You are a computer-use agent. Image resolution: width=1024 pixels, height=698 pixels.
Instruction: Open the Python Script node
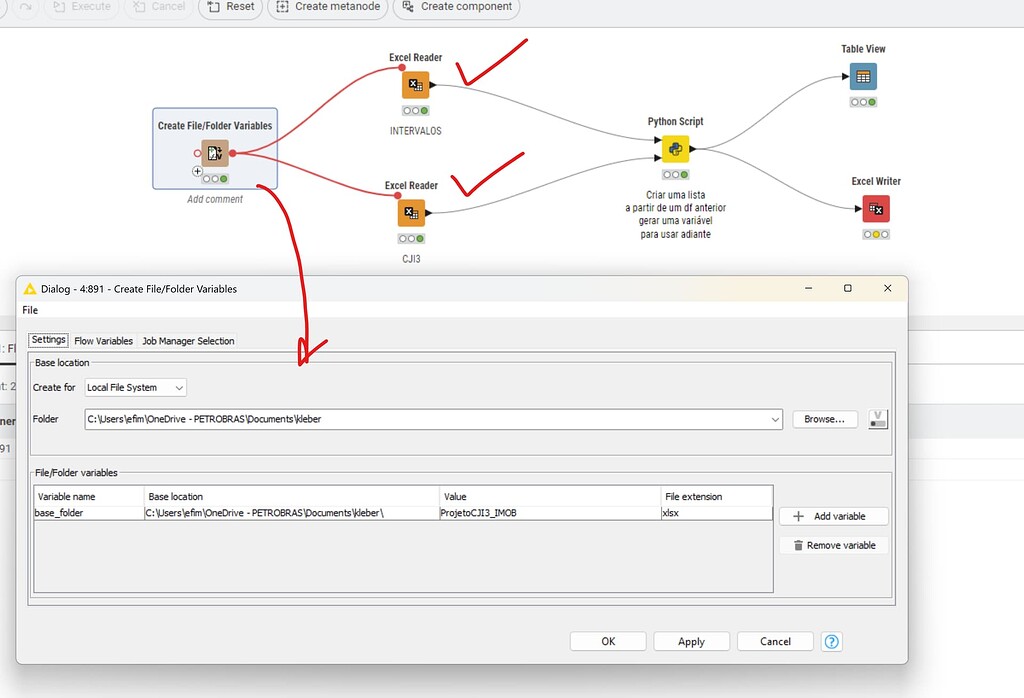(x=675, y=148)
